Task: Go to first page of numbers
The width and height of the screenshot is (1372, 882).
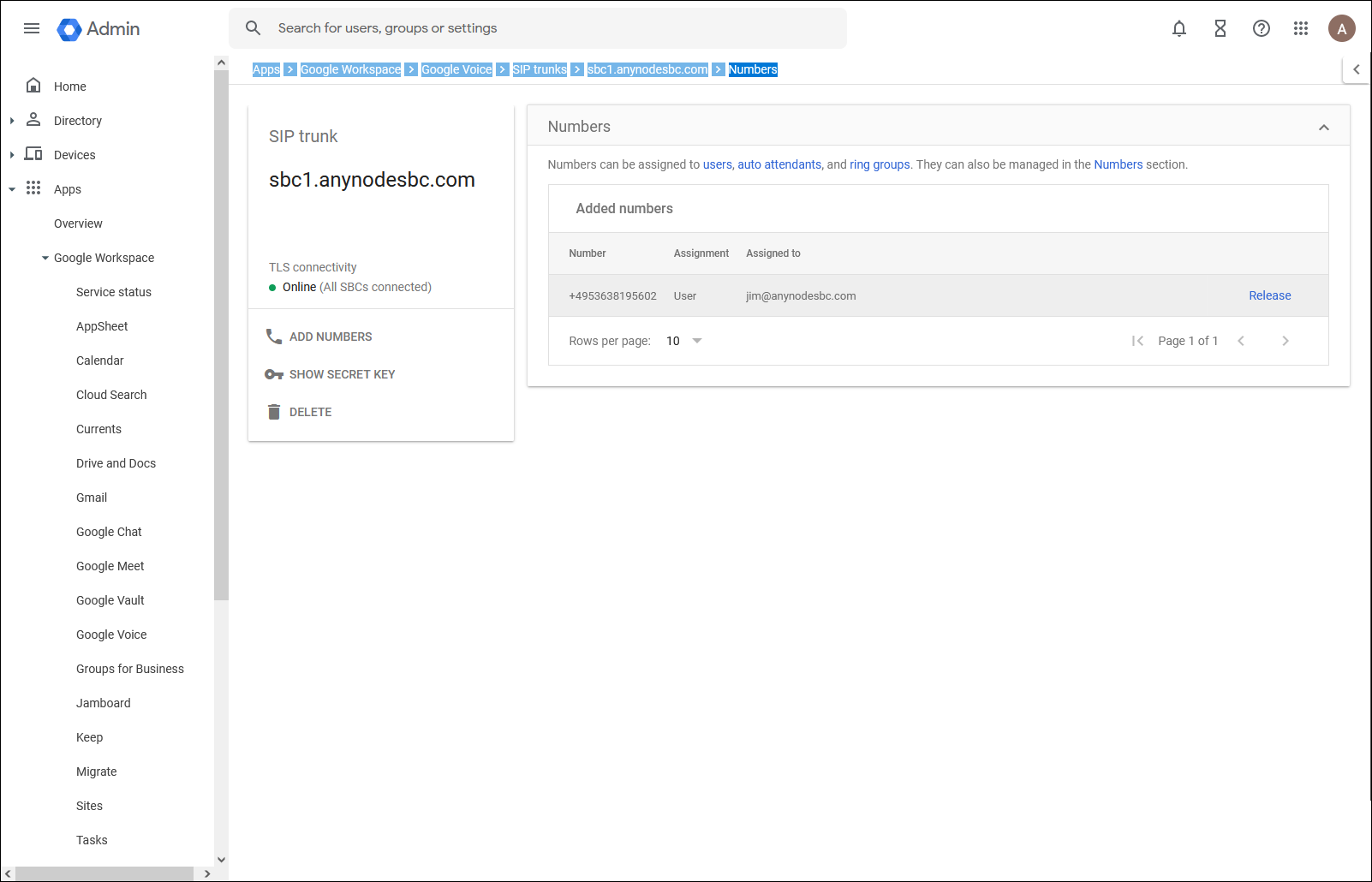Action: point(1137,341)
